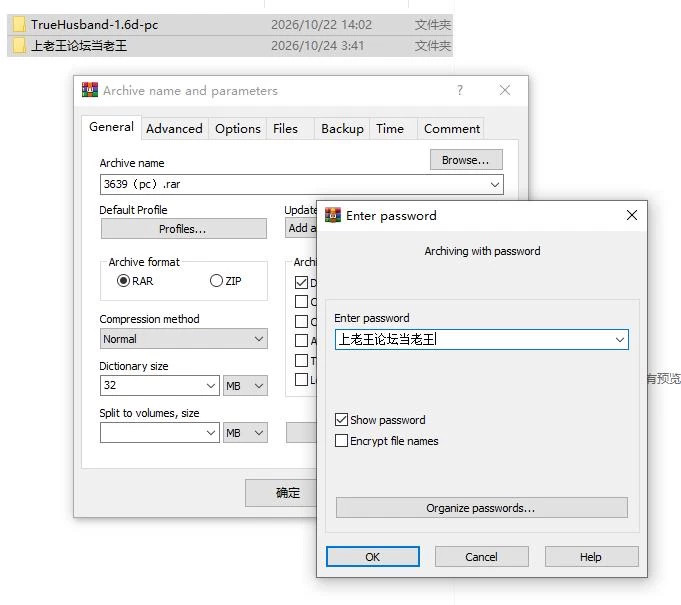Click WinRAR icon in Archive name title bar
The image size is (681, 605).
tap(89, 90)
